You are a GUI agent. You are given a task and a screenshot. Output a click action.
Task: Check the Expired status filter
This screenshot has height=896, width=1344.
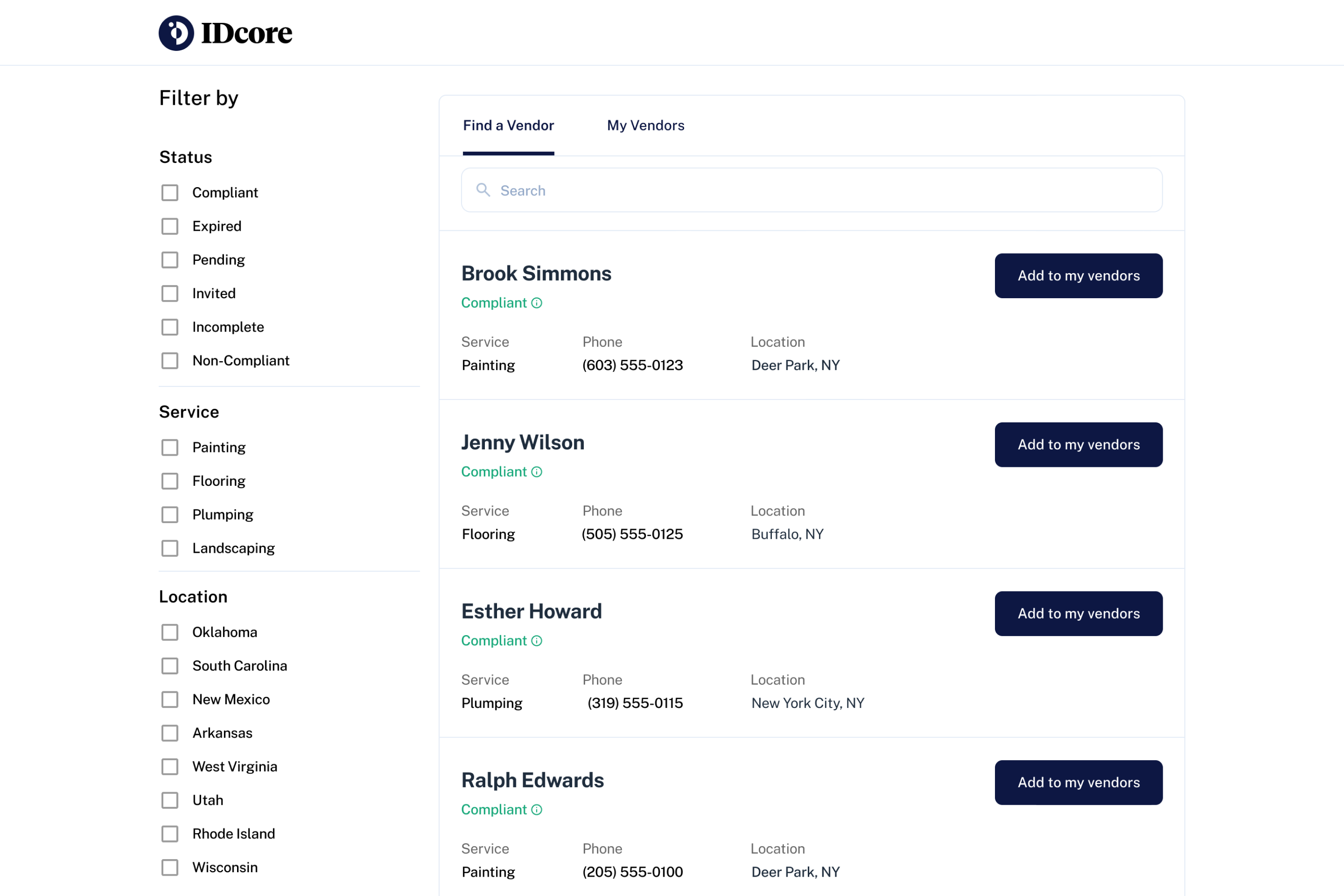(x=170, y=226)
